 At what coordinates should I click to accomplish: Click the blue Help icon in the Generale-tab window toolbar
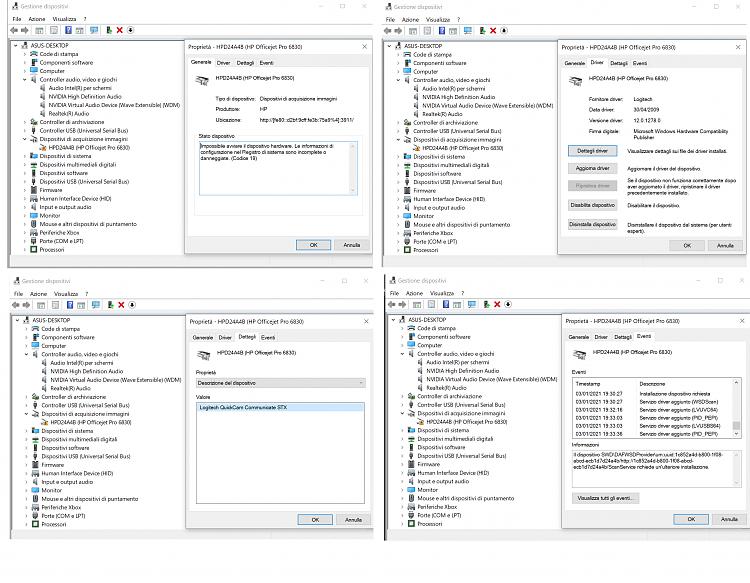[x=68, y=30]
